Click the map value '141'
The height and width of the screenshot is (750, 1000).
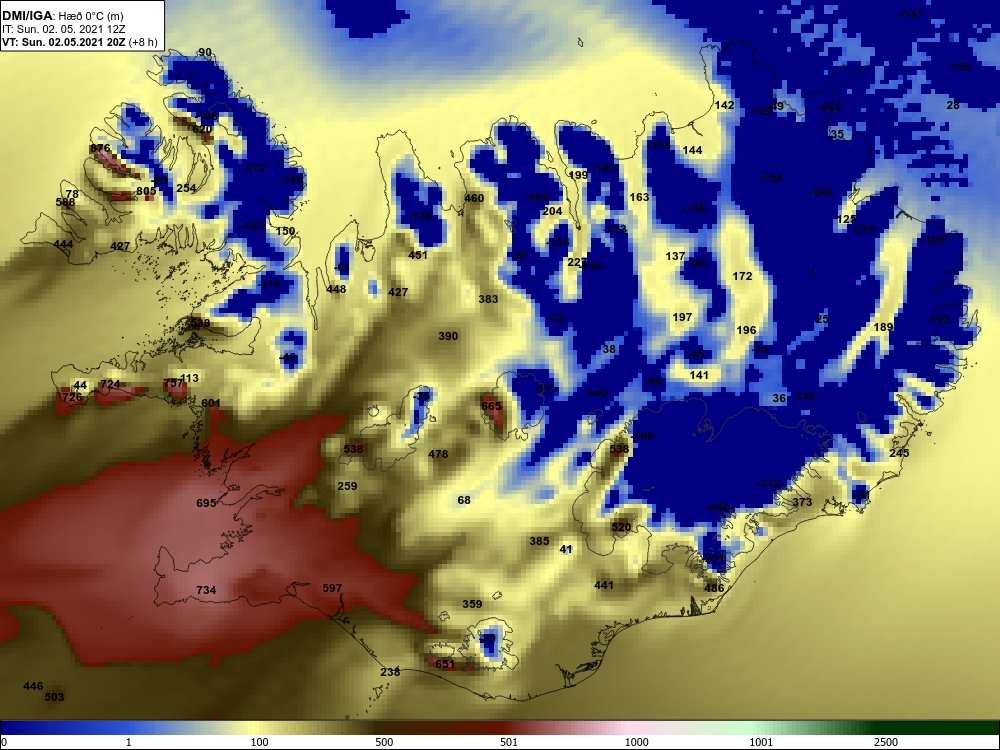click(699, 375)
